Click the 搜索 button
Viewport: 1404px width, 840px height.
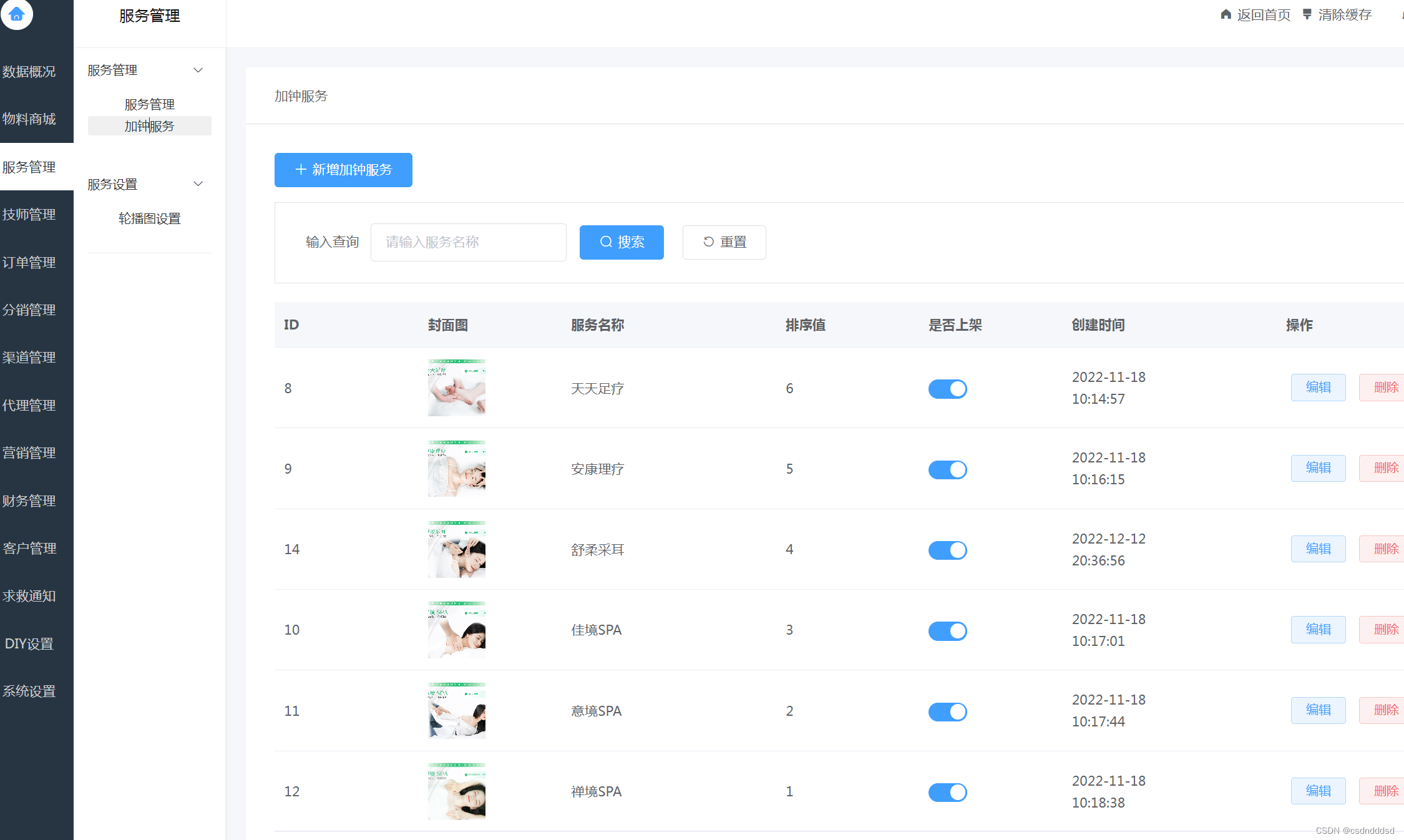[622, 242]
